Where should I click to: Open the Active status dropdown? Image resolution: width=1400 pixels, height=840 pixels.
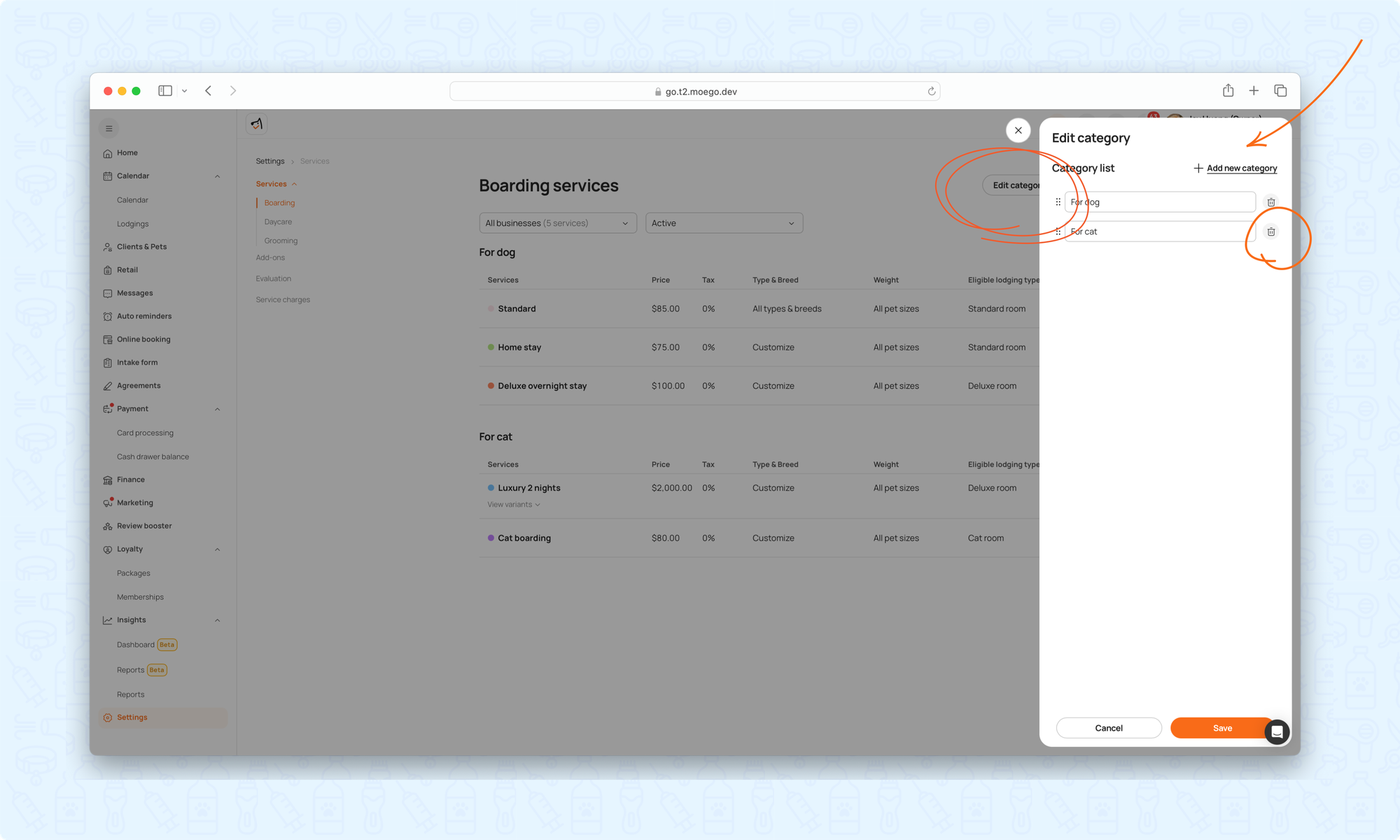click(x=723, y=223)
